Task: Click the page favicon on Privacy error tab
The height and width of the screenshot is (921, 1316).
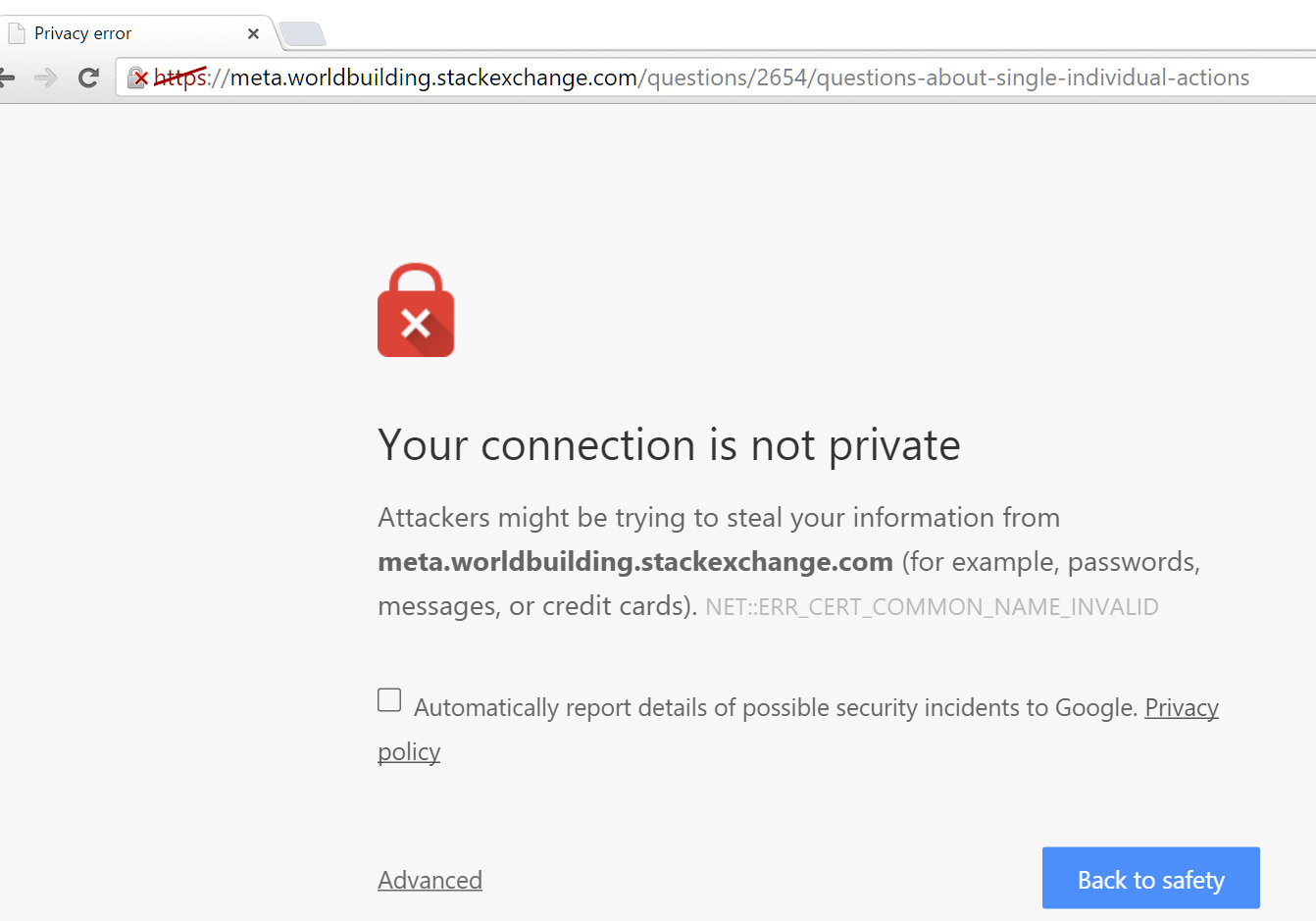Action: click(17, 33)
